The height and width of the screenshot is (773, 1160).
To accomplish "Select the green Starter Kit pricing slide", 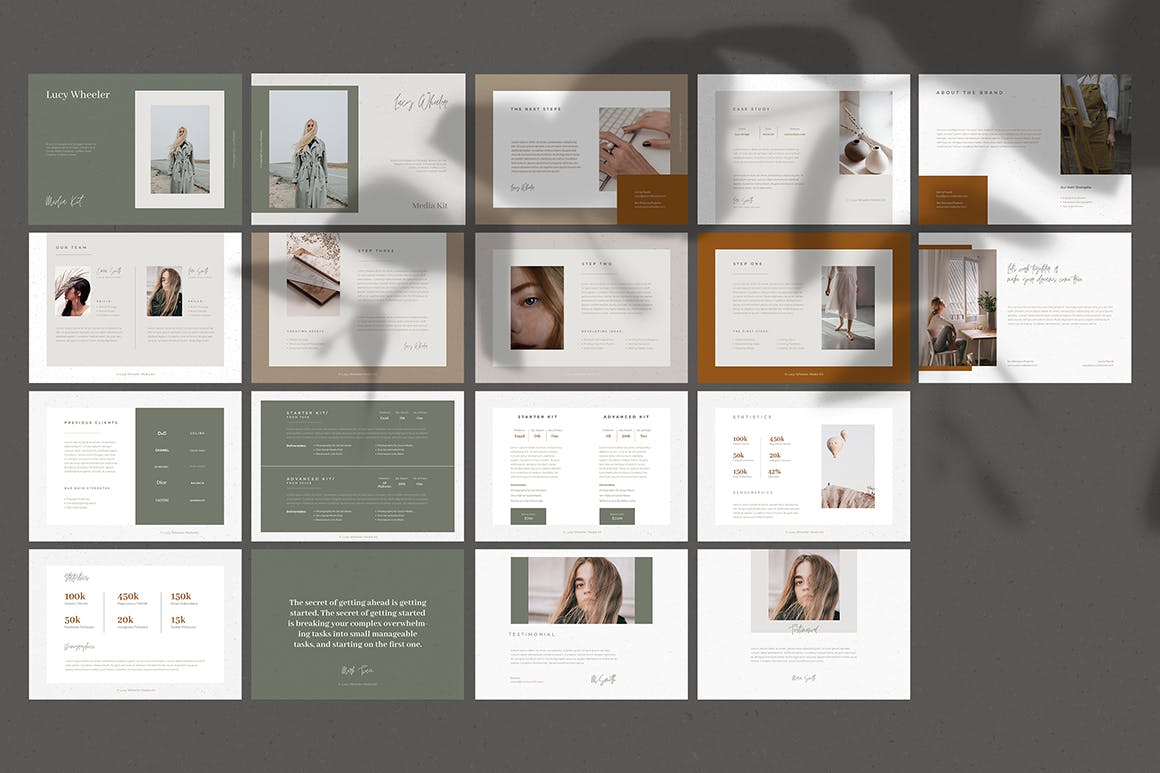I will click(358, 465).
